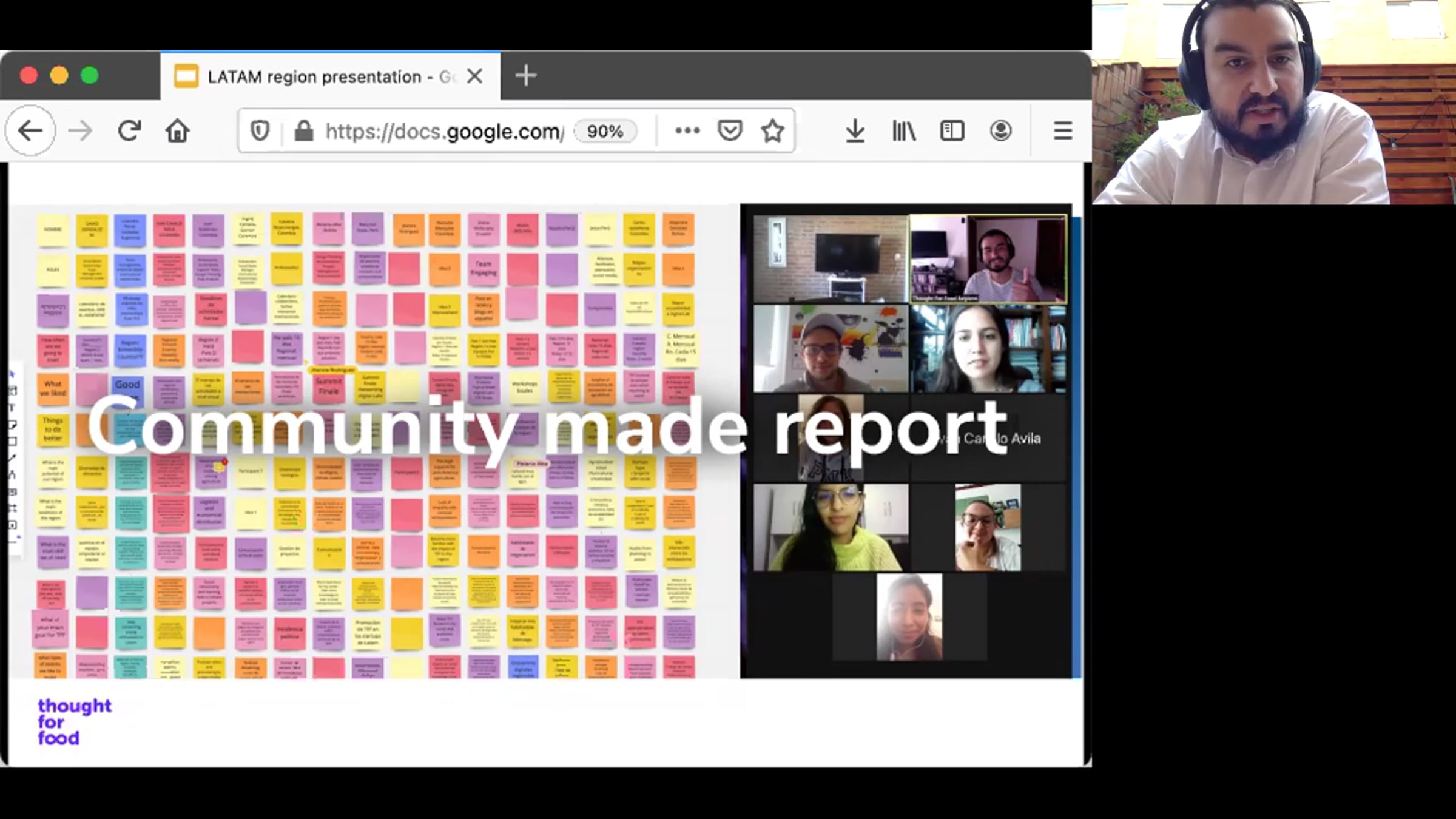Click the forward navigation arrow
Image resolution: width=1456 pixels, height=819 pixels.
point(79,131)
